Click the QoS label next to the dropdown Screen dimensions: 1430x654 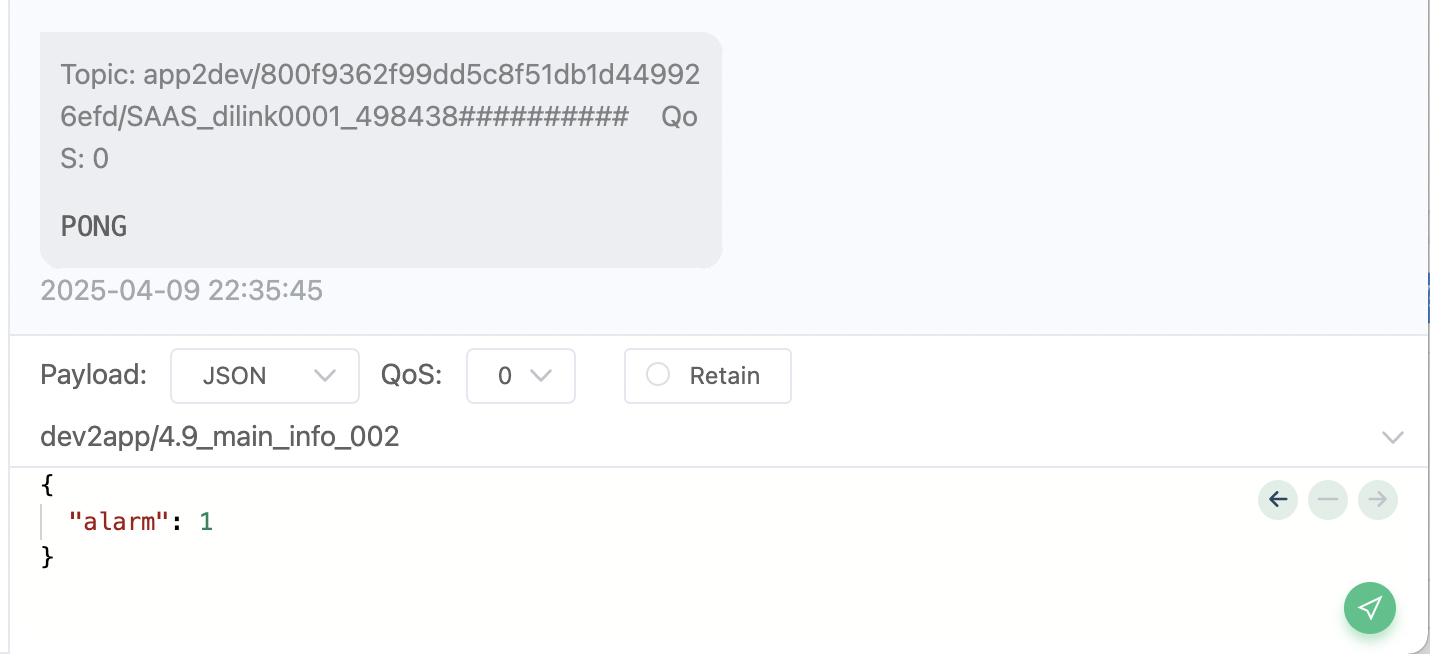coord(411,375)
